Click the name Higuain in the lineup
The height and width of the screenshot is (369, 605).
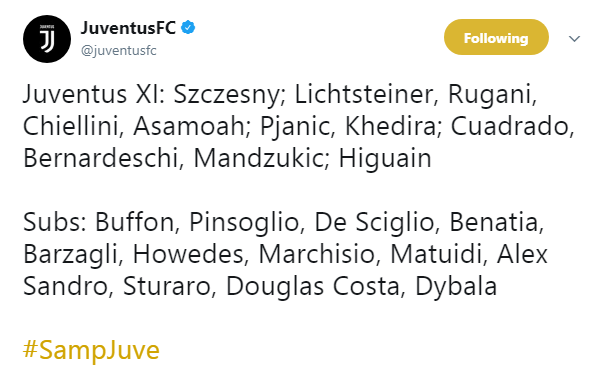click(x=385, y=158)
